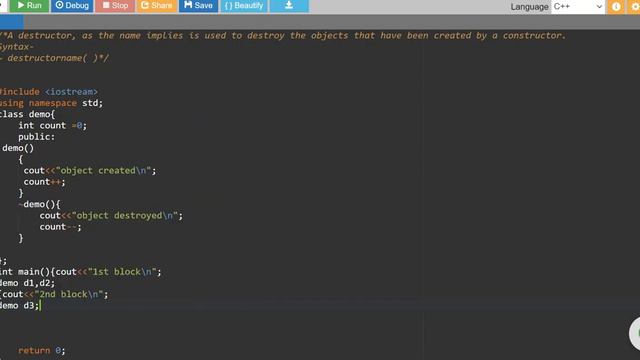This screenshot has height=360, width=640.
Task: Start the Debug session
Action: 72,6
